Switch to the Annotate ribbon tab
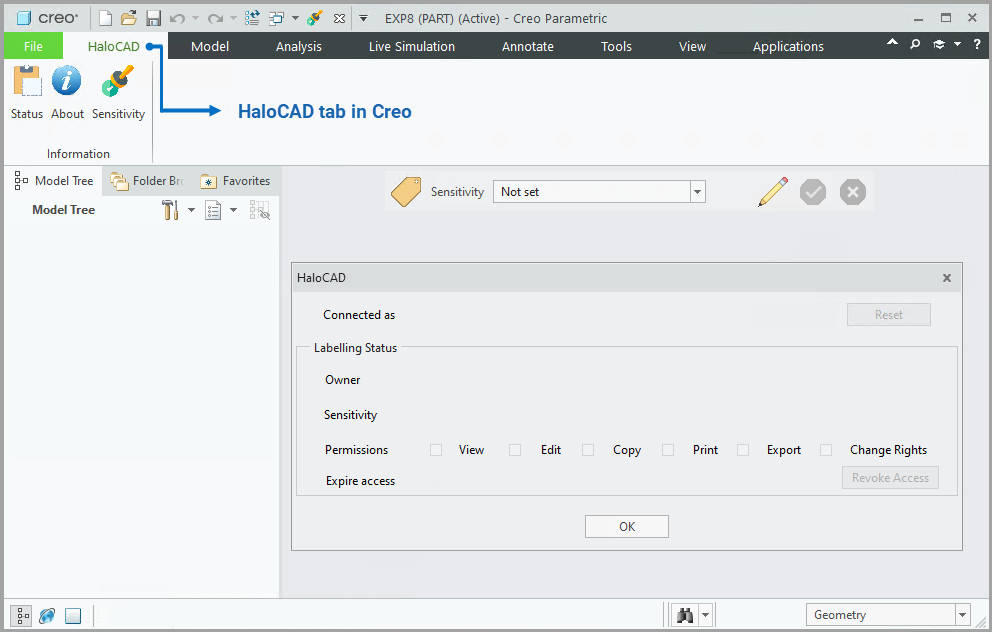 point(527,45)
